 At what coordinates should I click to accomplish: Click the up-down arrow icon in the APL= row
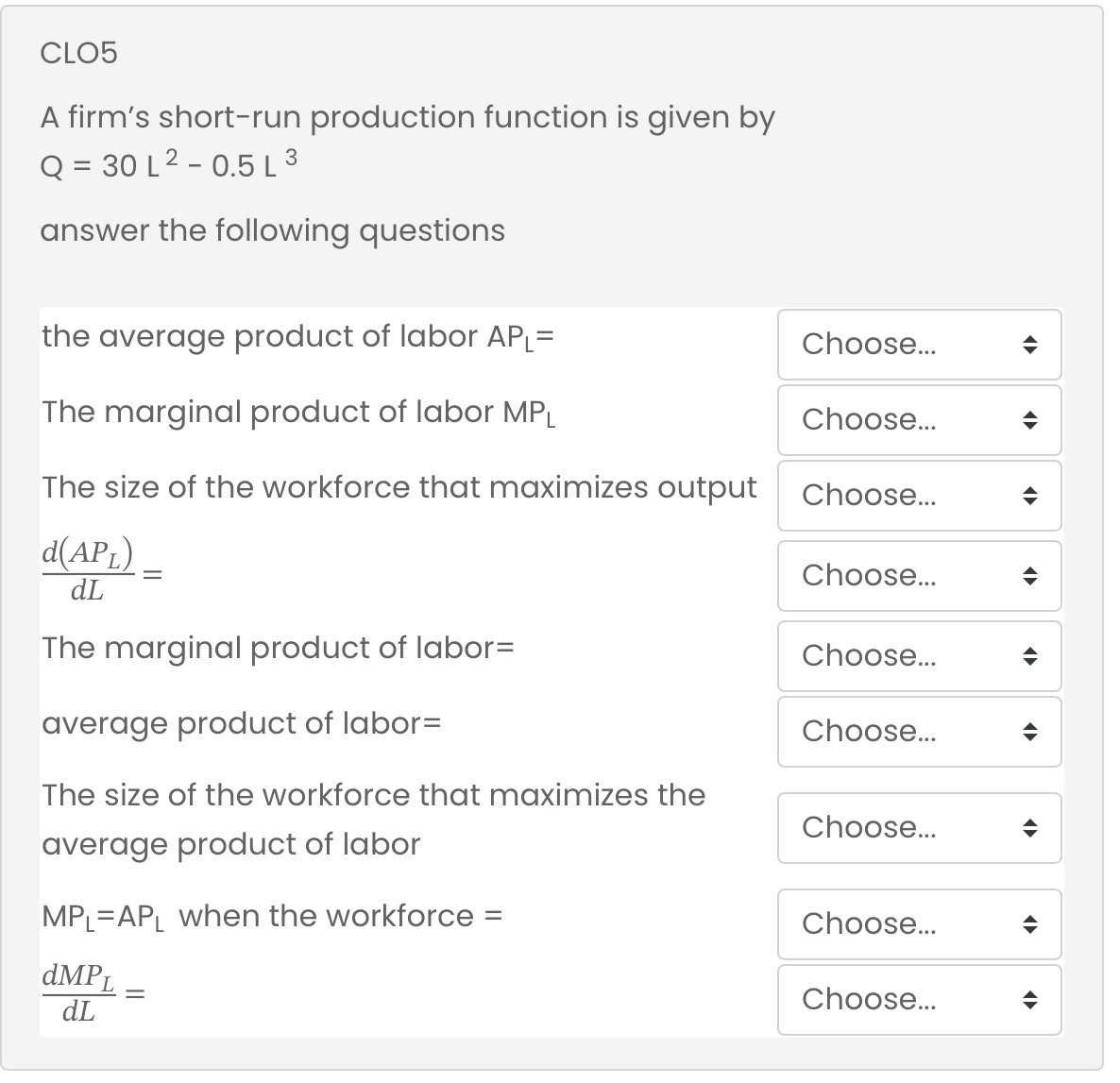[x=1030, y=345]
